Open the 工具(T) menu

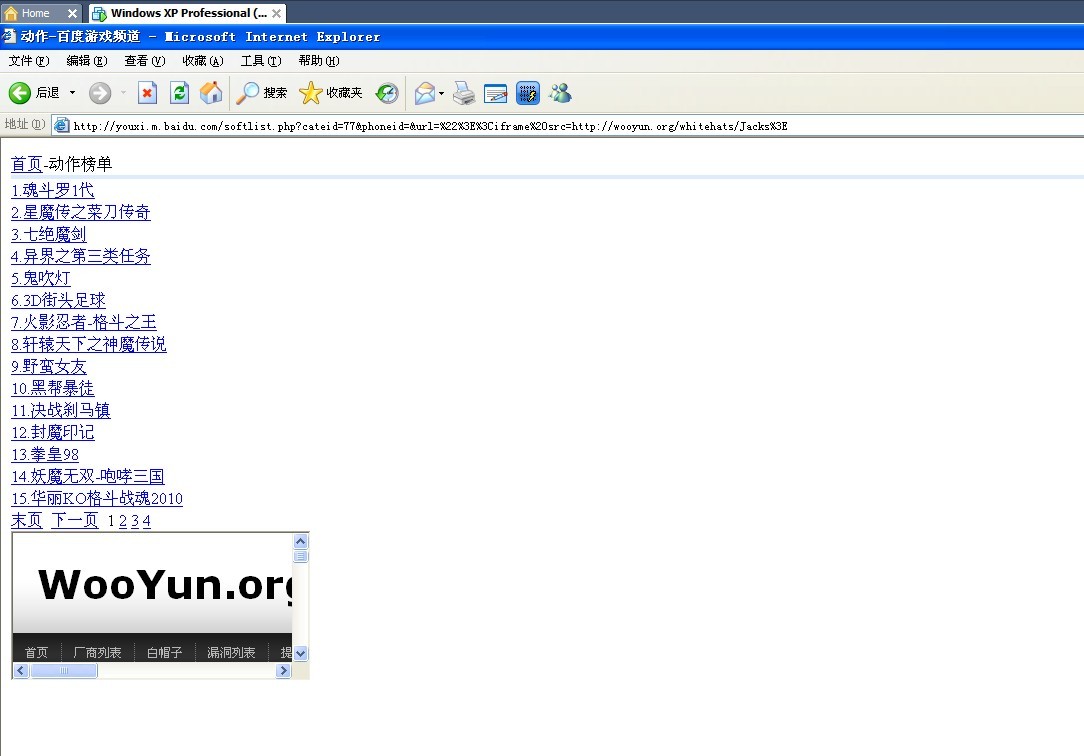[261, 61]
